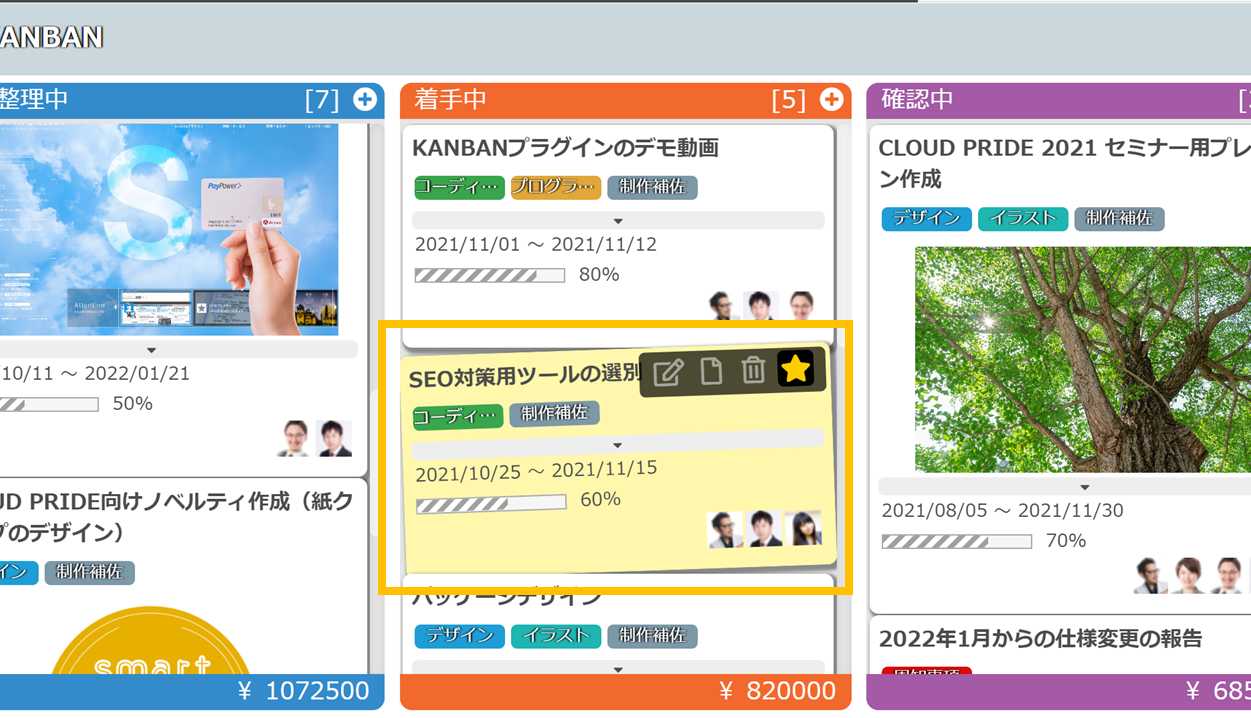
Task: Expand details of the SEO対策用ツールの選別 card
Action: pos(618,445)
